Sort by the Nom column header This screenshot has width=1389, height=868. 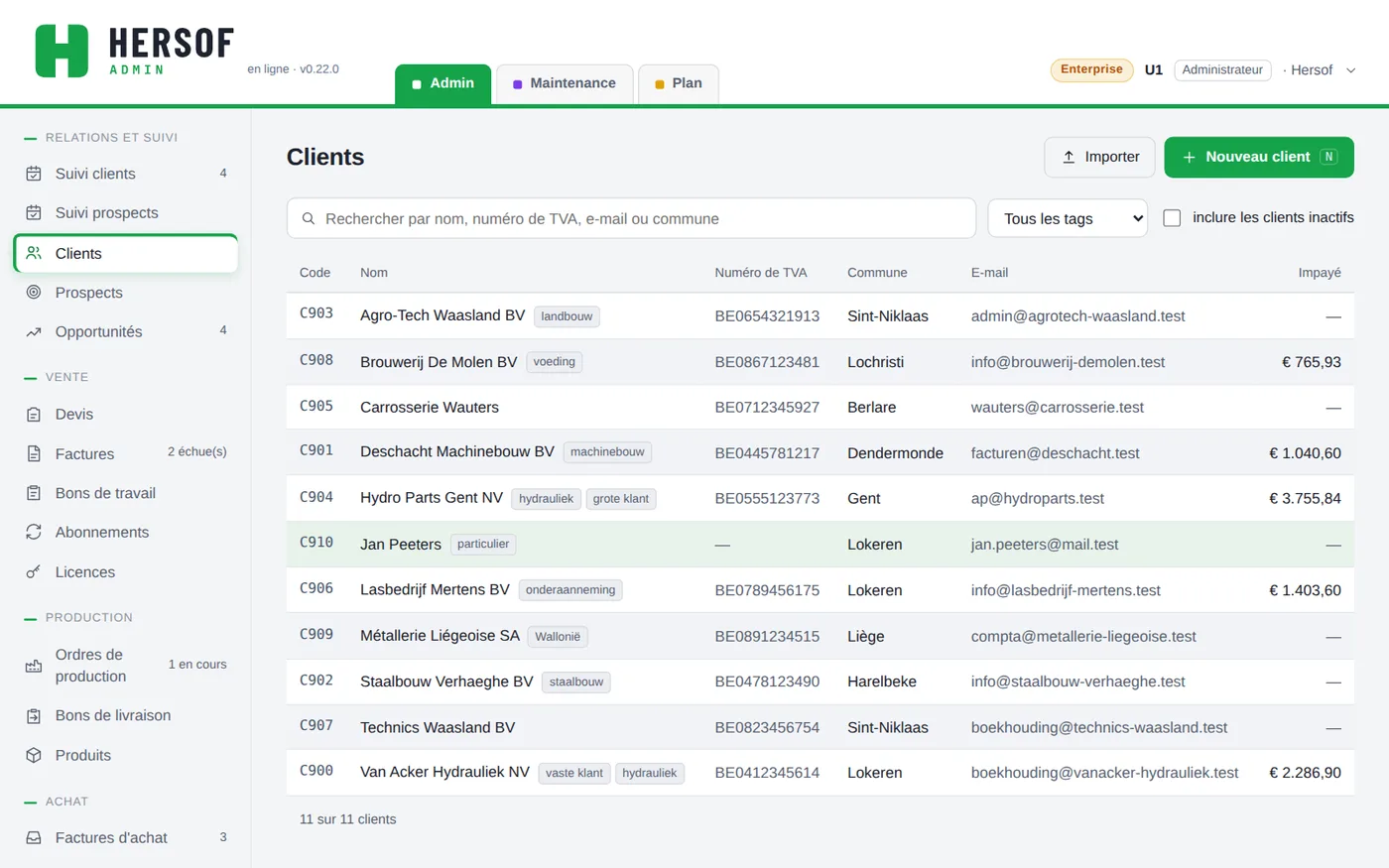pos(374,273)
